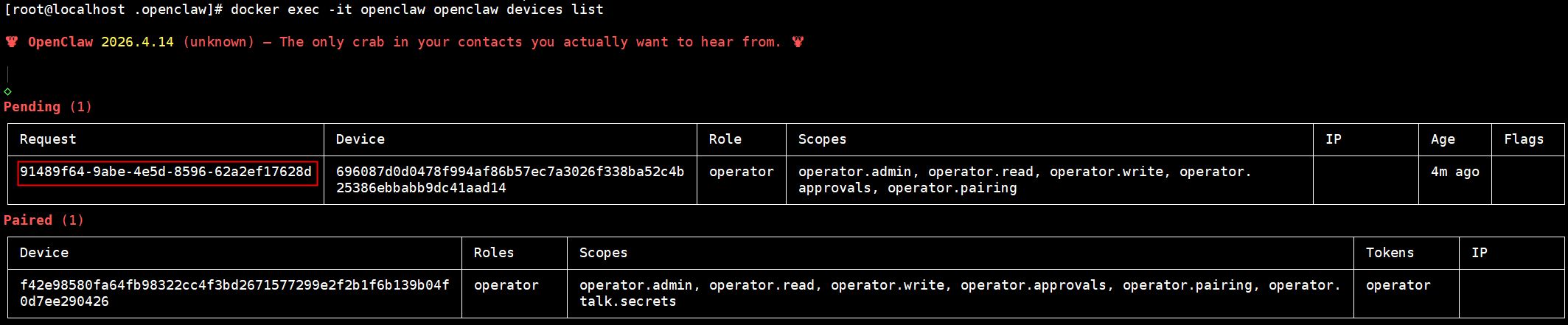Click the OpenClaw 2026.4.14 version text

(101, 42)
